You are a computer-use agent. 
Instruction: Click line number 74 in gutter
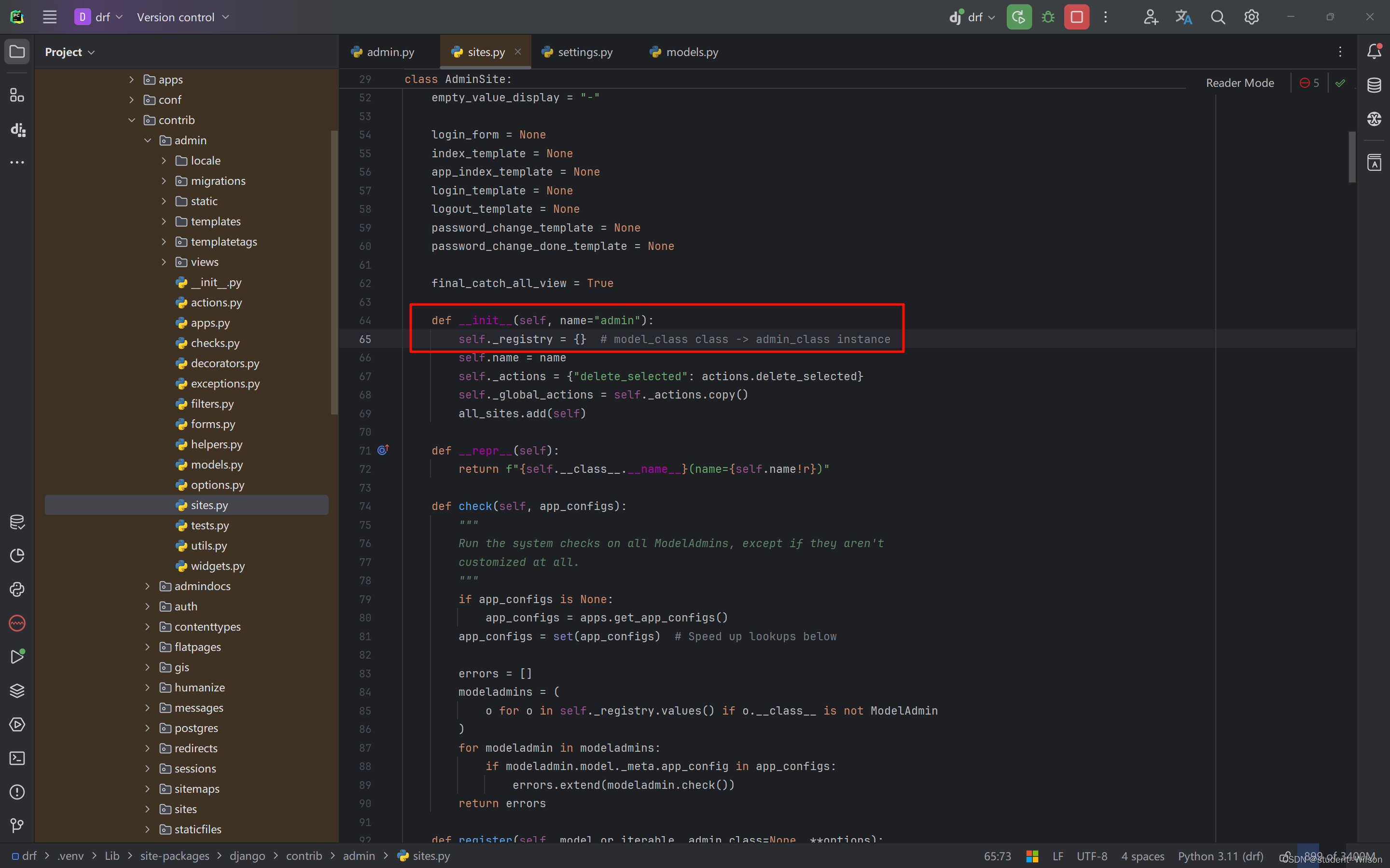pos(365,506)
